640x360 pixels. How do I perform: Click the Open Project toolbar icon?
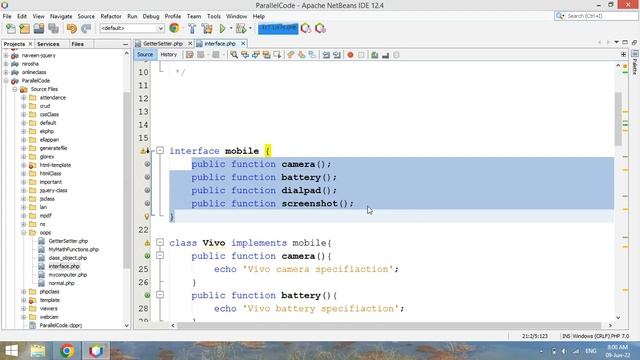coord(39,29)
